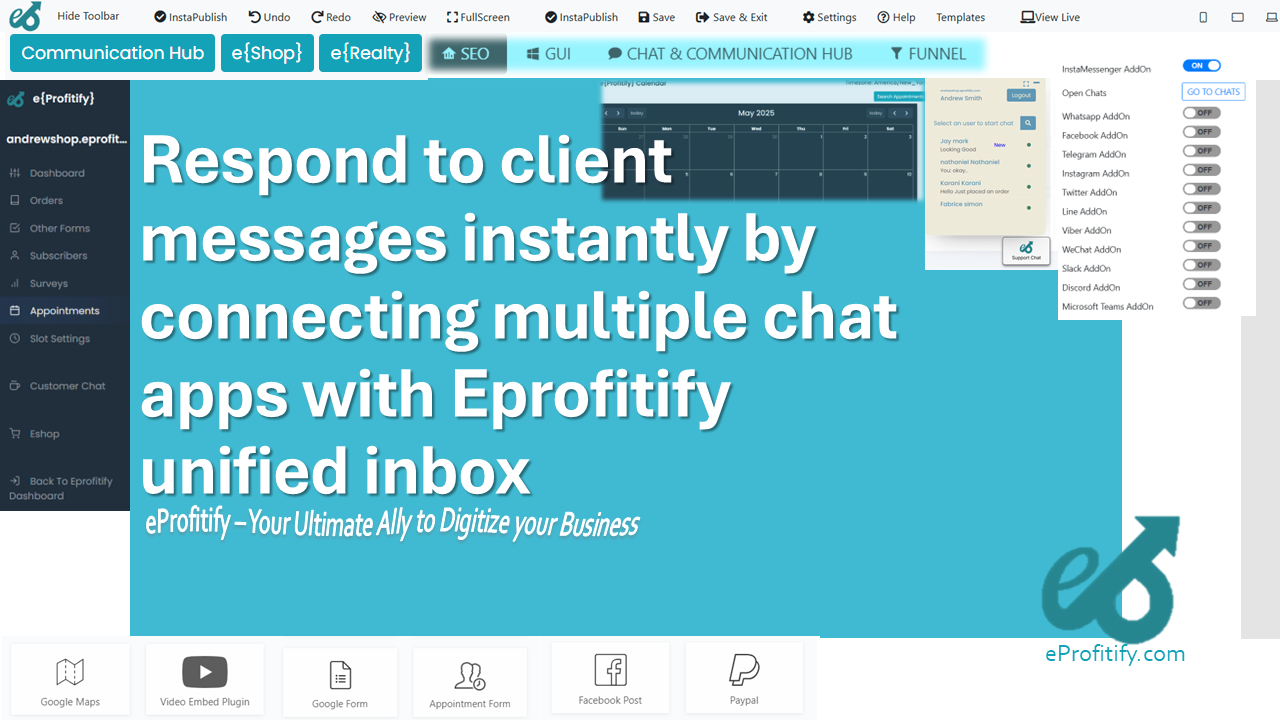Enable the Facebook AddOn toggle
Viewport: 1280px width, 720px height.
[x=1201, y=132]
